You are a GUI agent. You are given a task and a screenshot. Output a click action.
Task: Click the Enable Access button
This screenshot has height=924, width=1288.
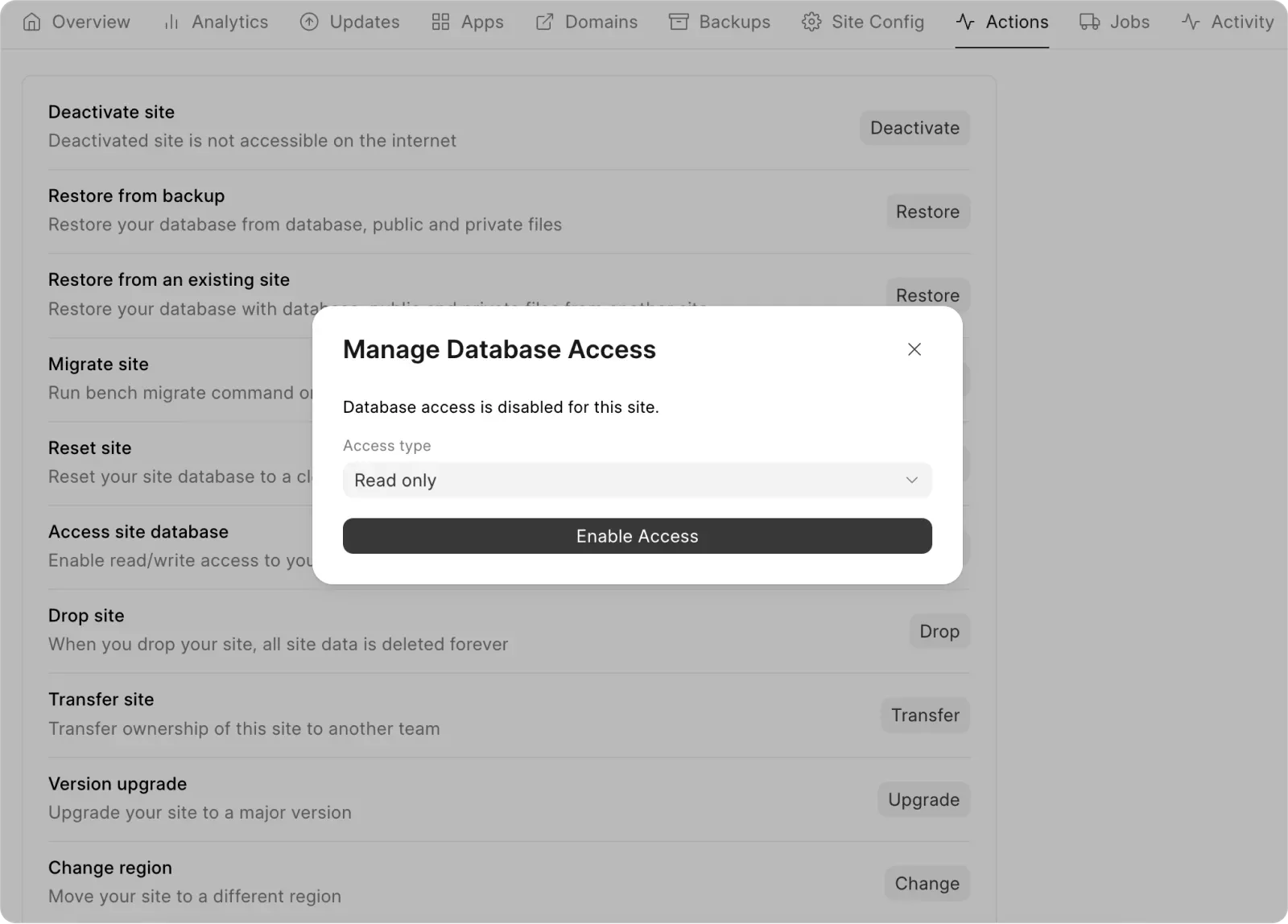click(x=637, y=535)
